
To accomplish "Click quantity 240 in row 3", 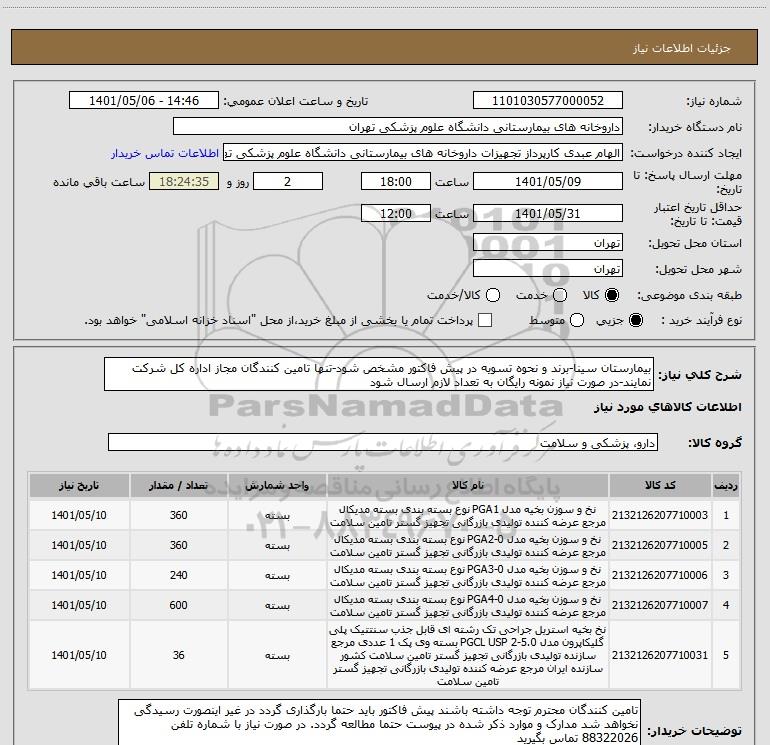I will click(x=179, y=575).
